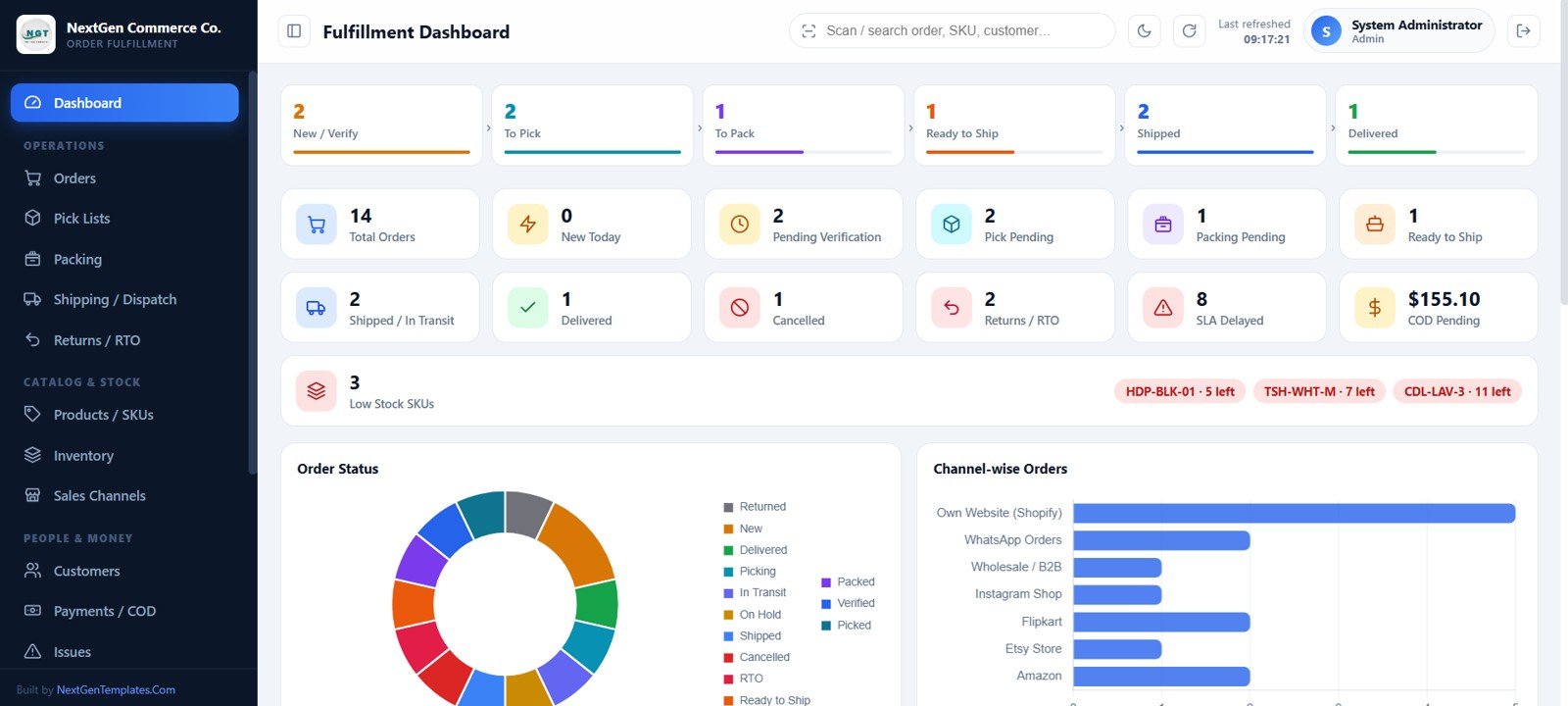Toggle Packed legend entry
Image resolution: width=1568 pixels, height=706 pixels.
click(x=849, y=582)
